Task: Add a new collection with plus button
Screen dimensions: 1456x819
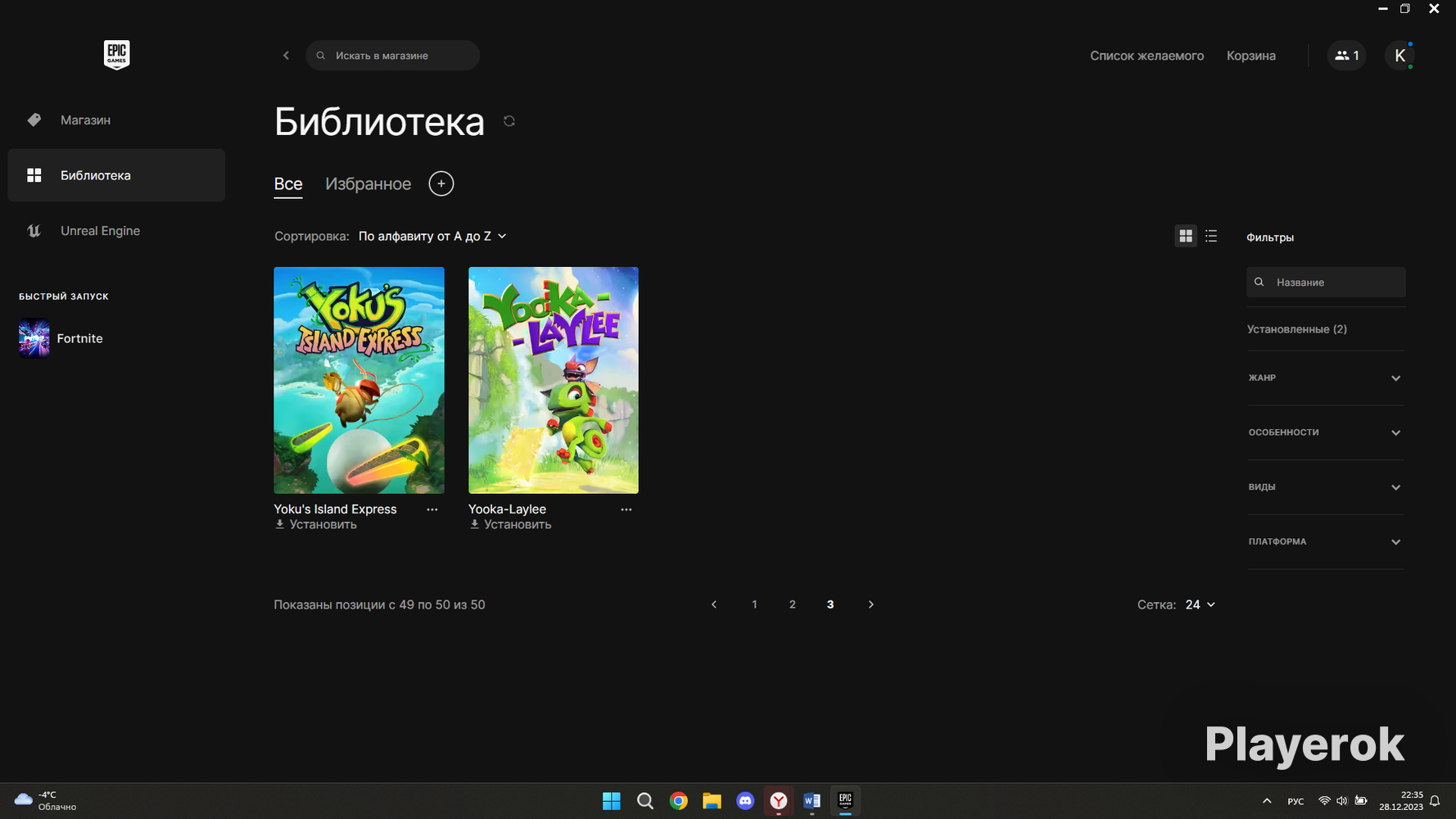Action: (x=441, y=183)
